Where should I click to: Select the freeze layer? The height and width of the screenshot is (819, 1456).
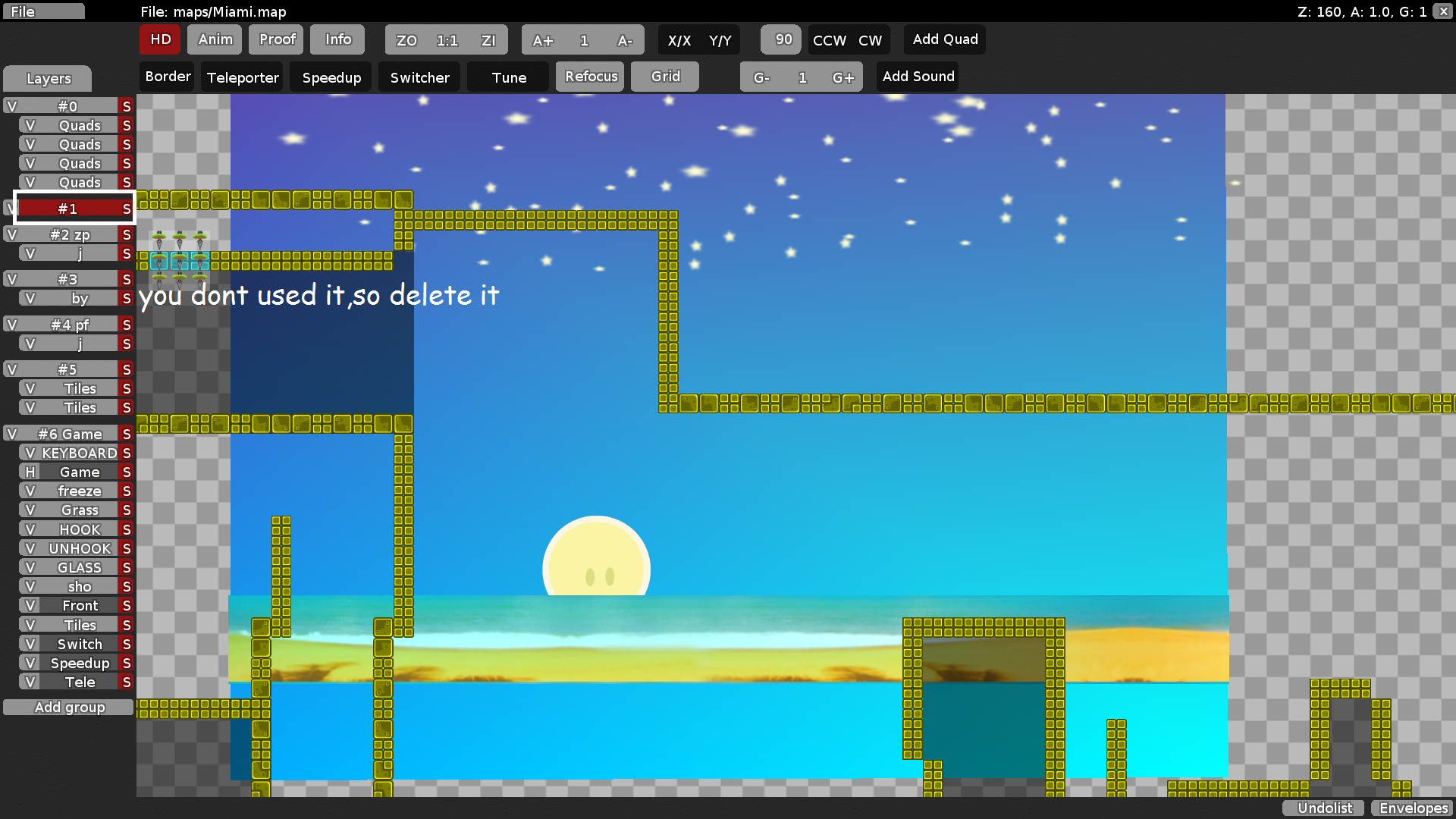point(79,491)
